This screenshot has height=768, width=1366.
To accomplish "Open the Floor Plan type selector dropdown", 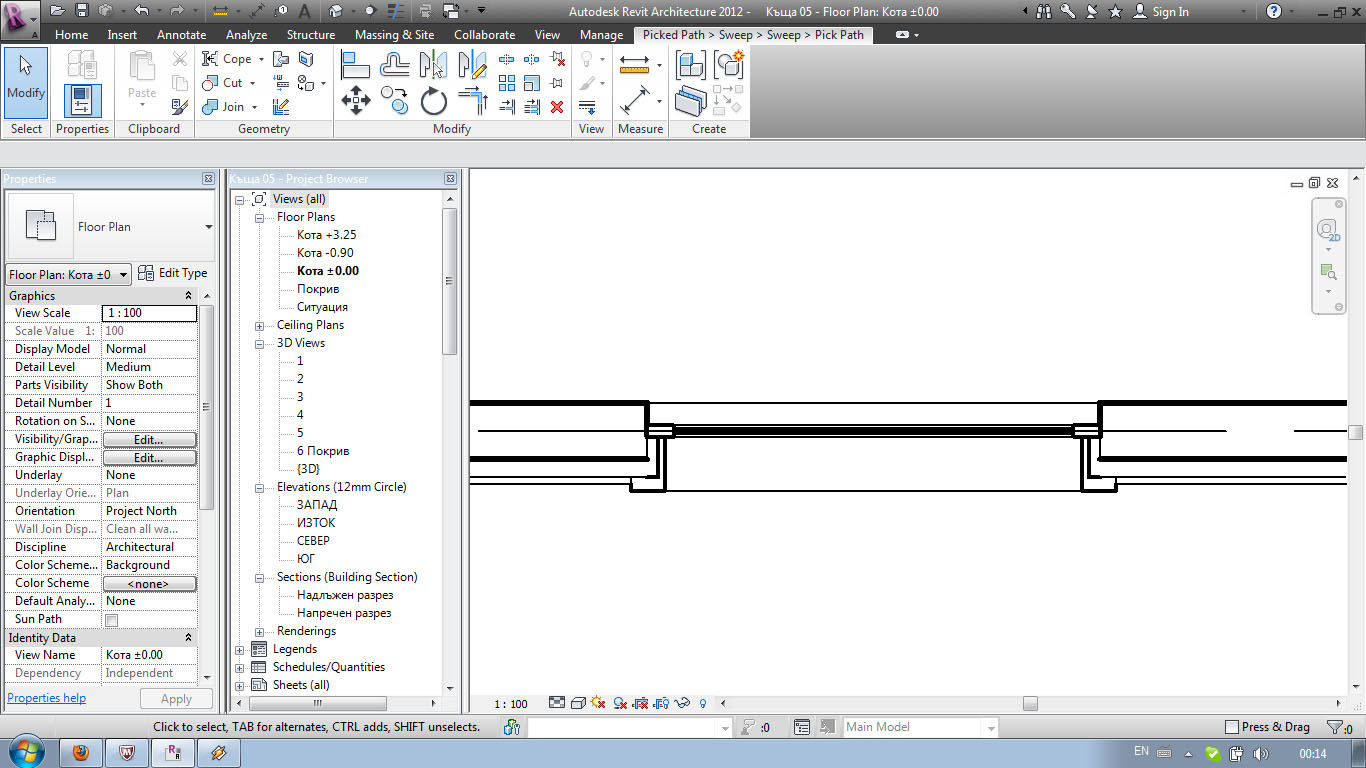I will [x=208, y=227].
